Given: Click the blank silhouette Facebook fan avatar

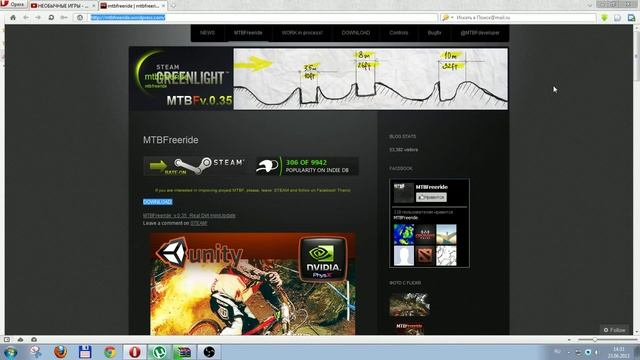Looking at the screenshot, I should [404, 256].
